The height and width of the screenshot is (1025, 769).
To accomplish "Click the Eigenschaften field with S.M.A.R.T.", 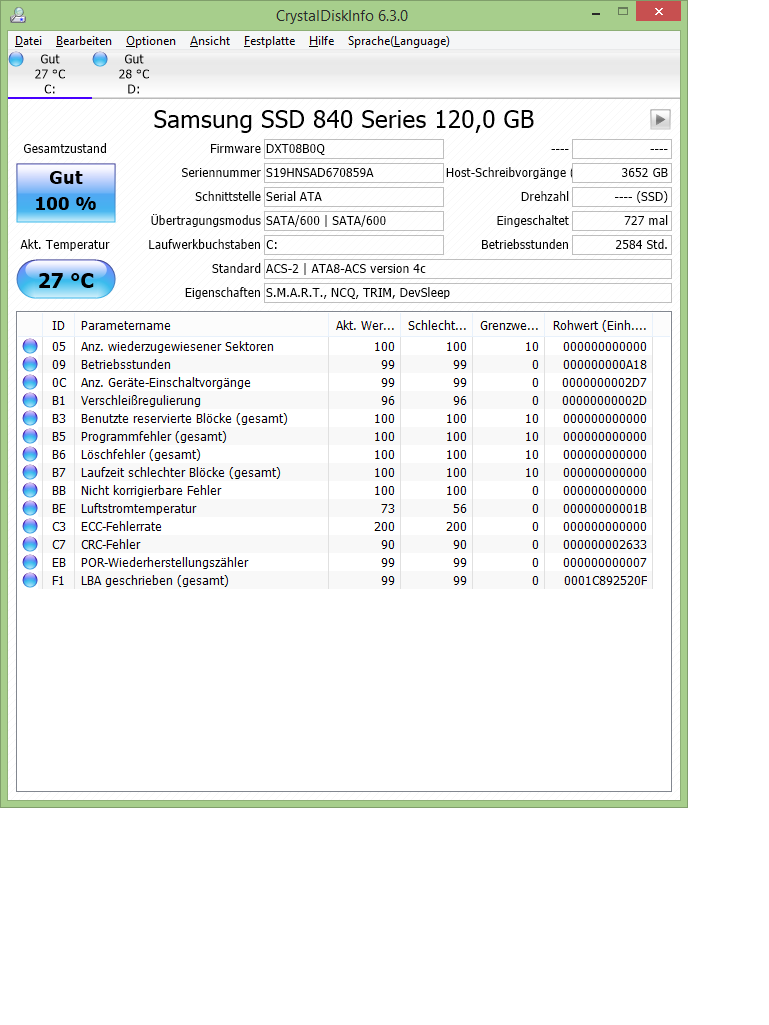I will (468, 293).
